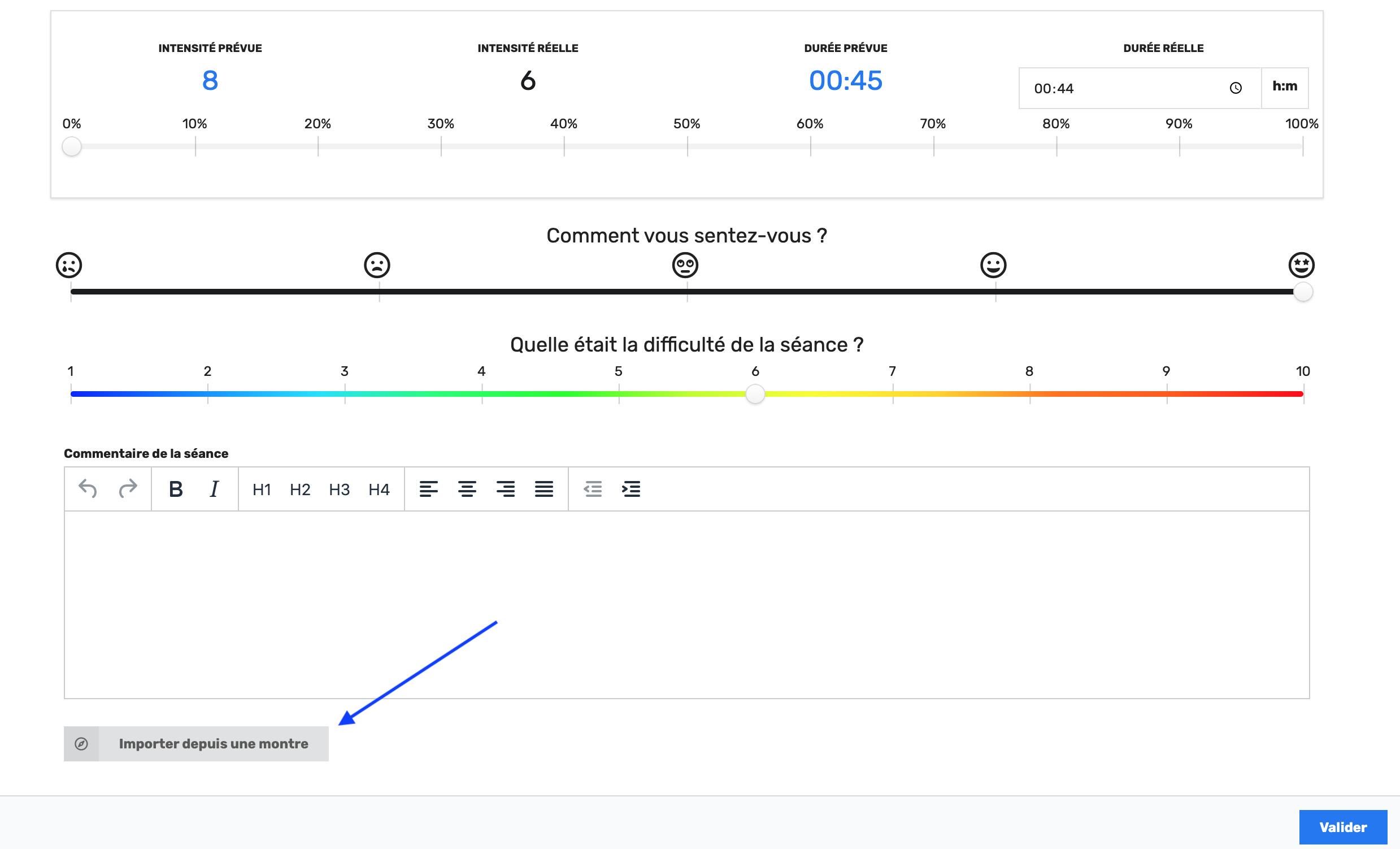The height and width of the screenshot is (849, 1400).
Task: Increase indent in comment editor
Action: point(631,489)
